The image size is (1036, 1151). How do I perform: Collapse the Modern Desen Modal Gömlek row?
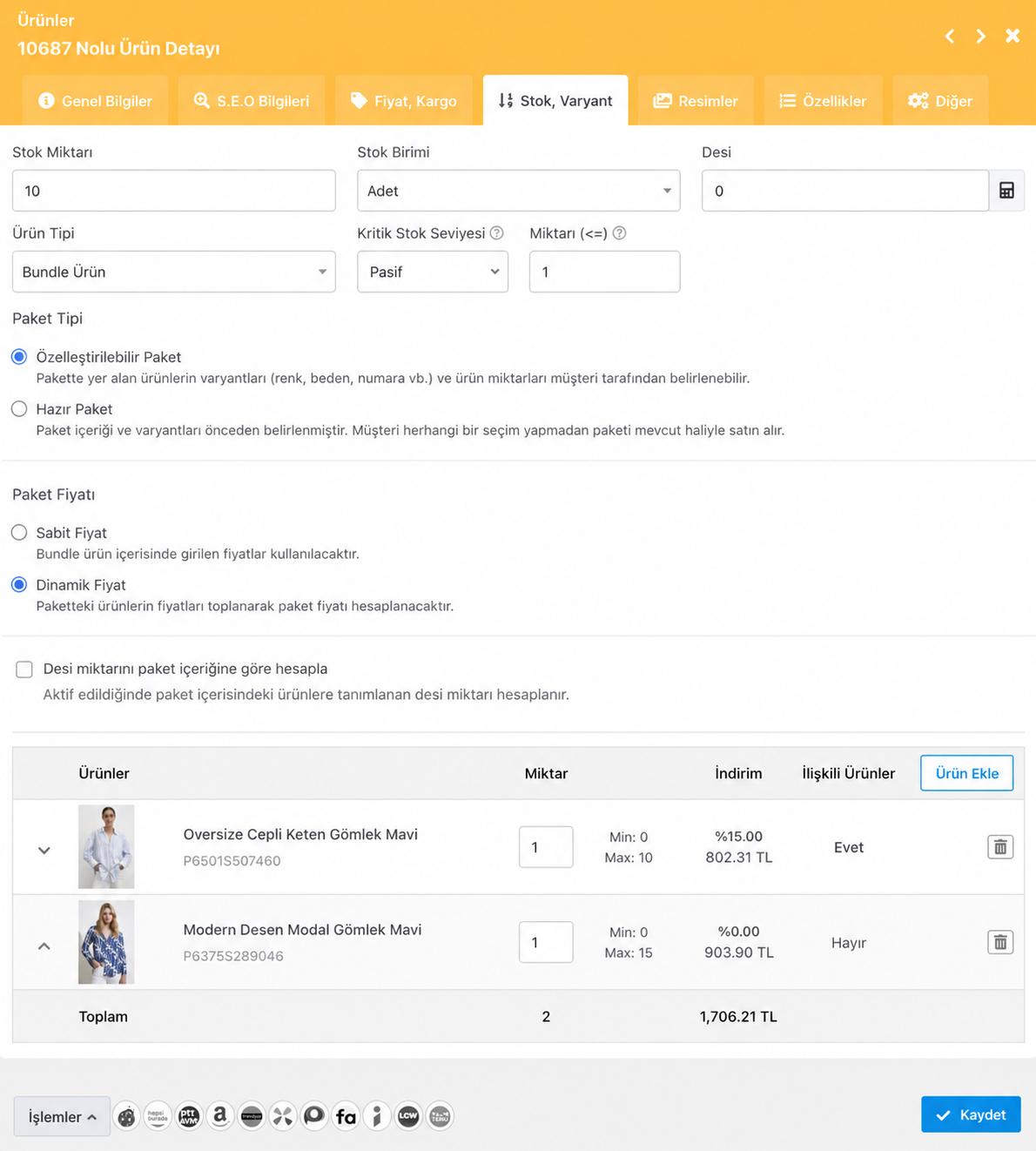tap(44, 946)
